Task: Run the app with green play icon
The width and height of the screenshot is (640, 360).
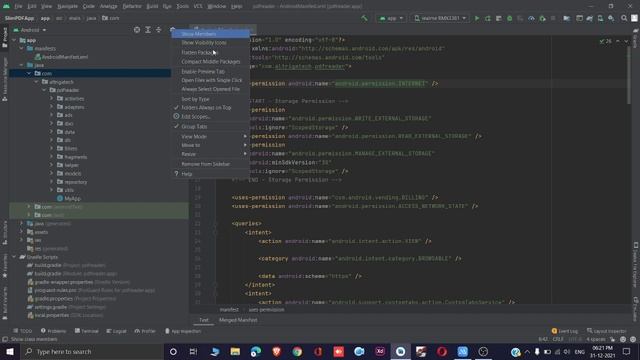Action: pyautogui.click(x=477, y=18)
